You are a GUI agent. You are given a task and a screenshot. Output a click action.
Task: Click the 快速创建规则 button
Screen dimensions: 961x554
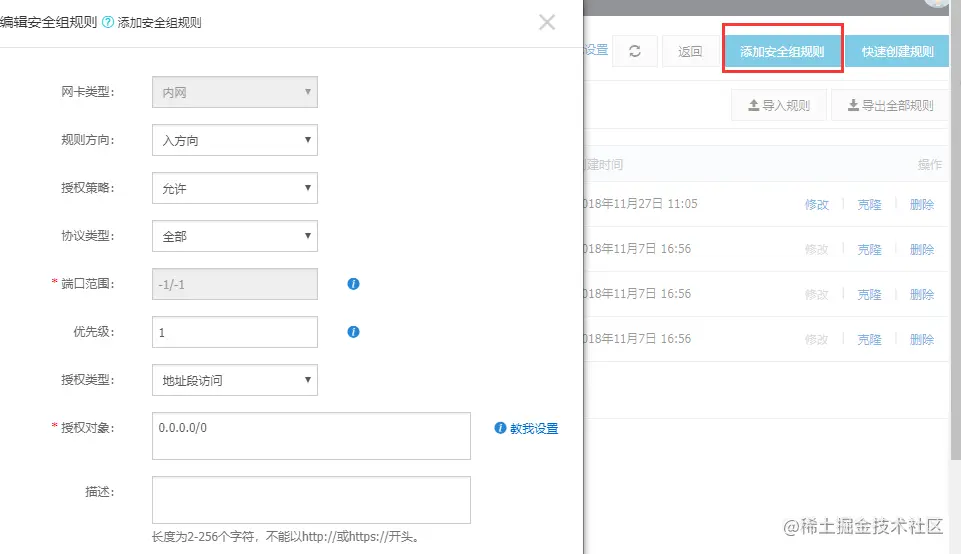tap(897, 51)
